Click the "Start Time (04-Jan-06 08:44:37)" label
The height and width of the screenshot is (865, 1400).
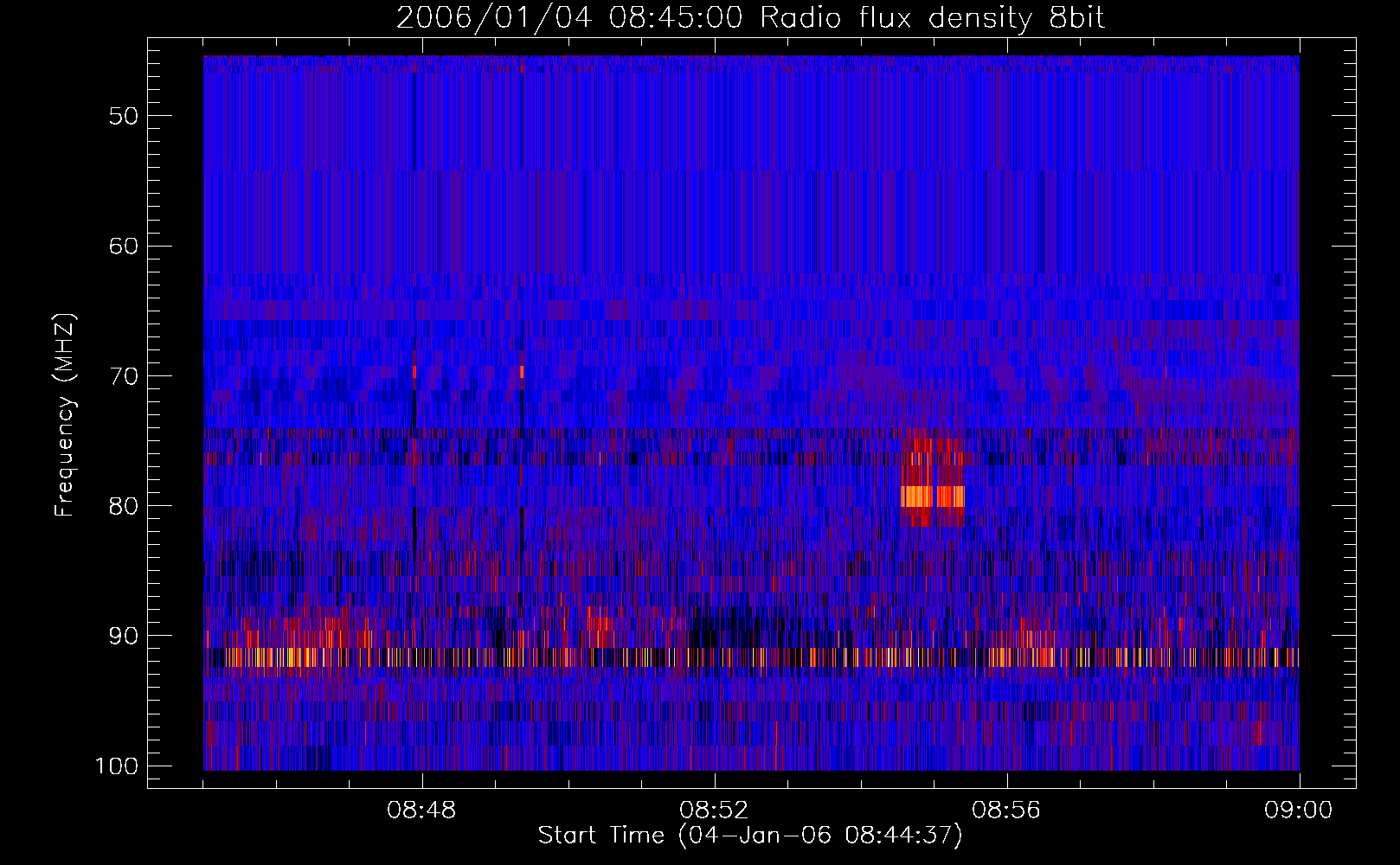tap(750, 836)
